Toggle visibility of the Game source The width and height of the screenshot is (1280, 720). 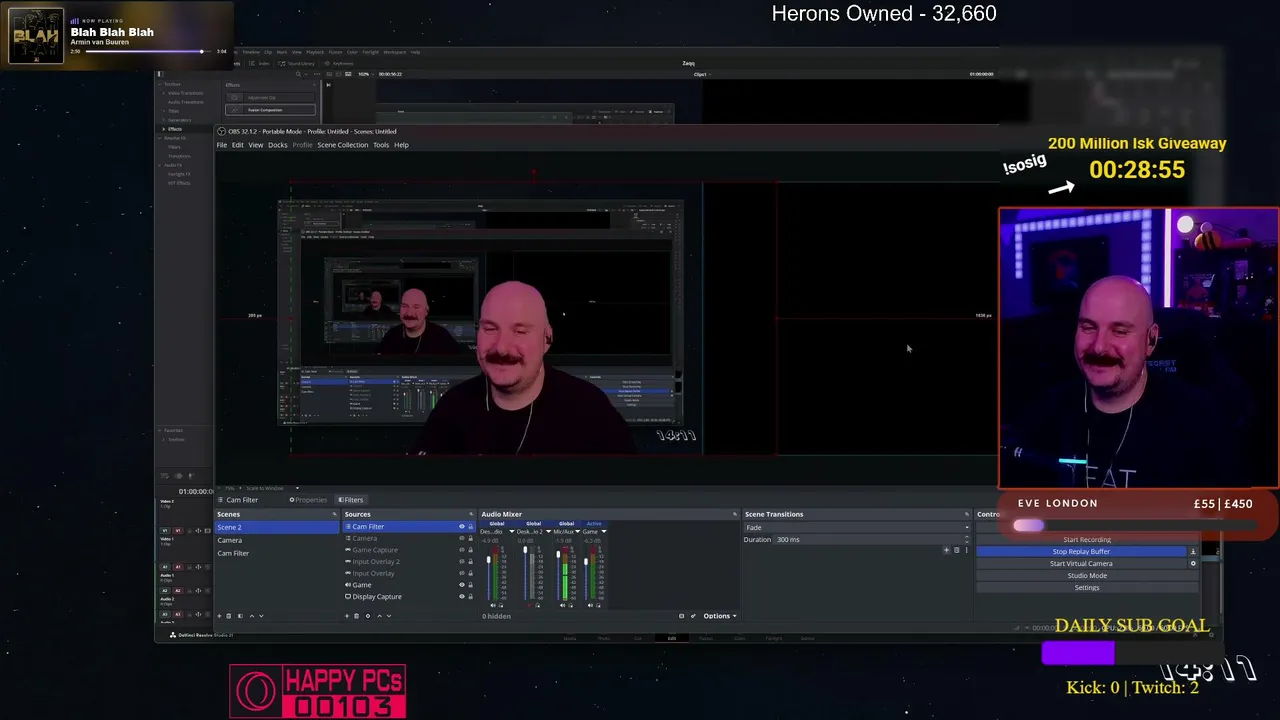pyautogui.click(x=461, y=585)
